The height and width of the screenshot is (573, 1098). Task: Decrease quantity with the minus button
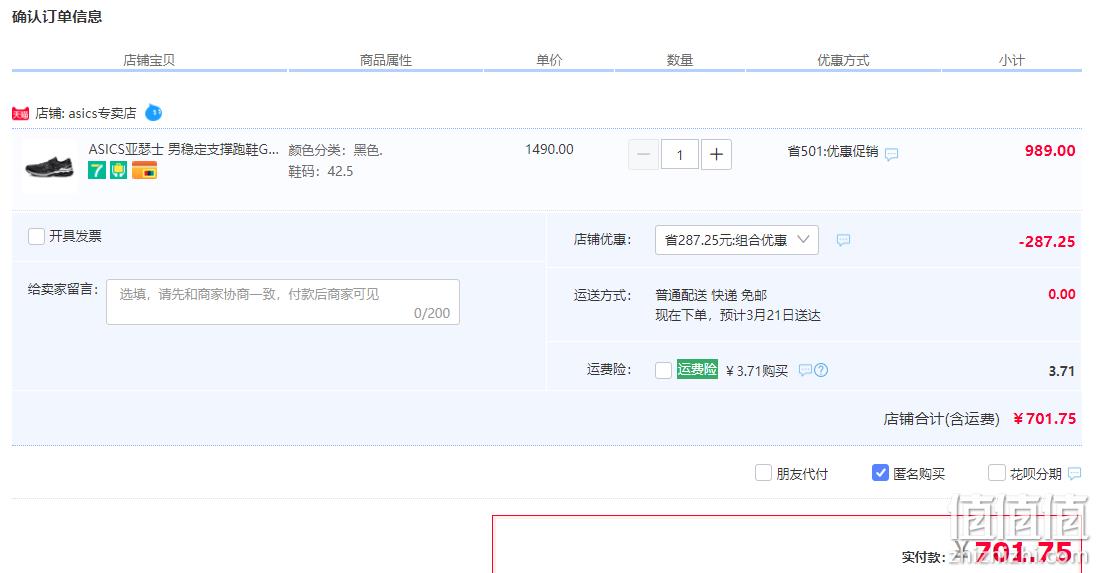[644, 155]
